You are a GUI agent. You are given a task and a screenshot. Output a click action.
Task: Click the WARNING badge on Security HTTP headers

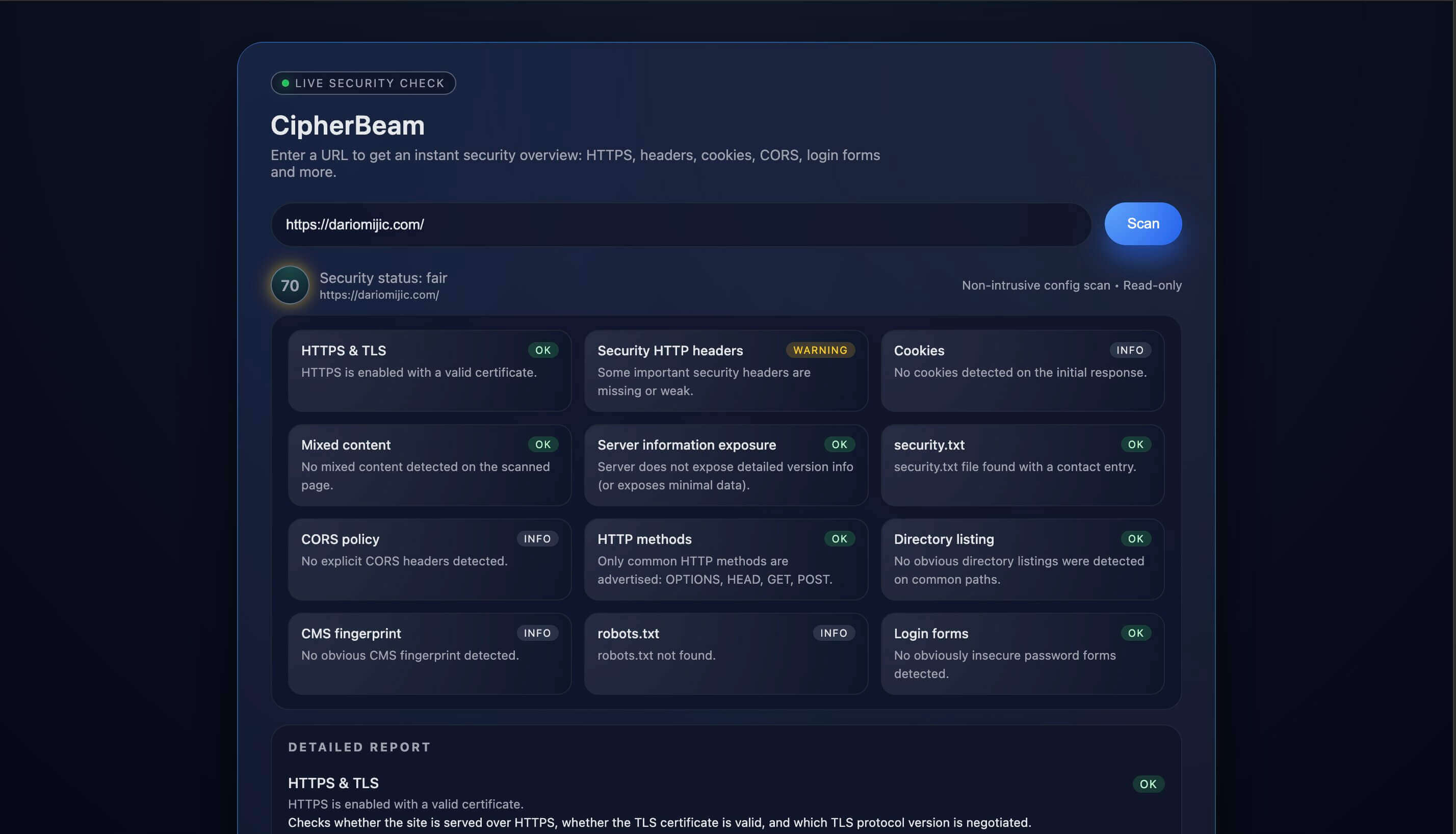click(820, 350)
